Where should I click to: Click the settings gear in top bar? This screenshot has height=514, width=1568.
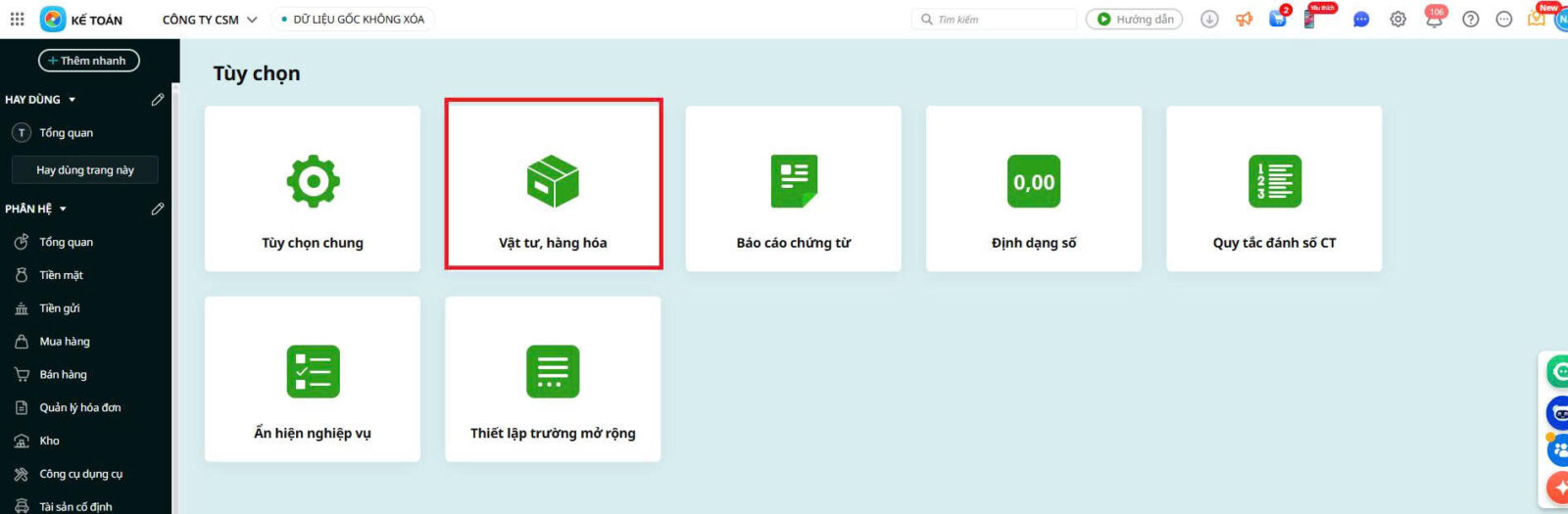pyautogui.click(x=1397, y=20)
